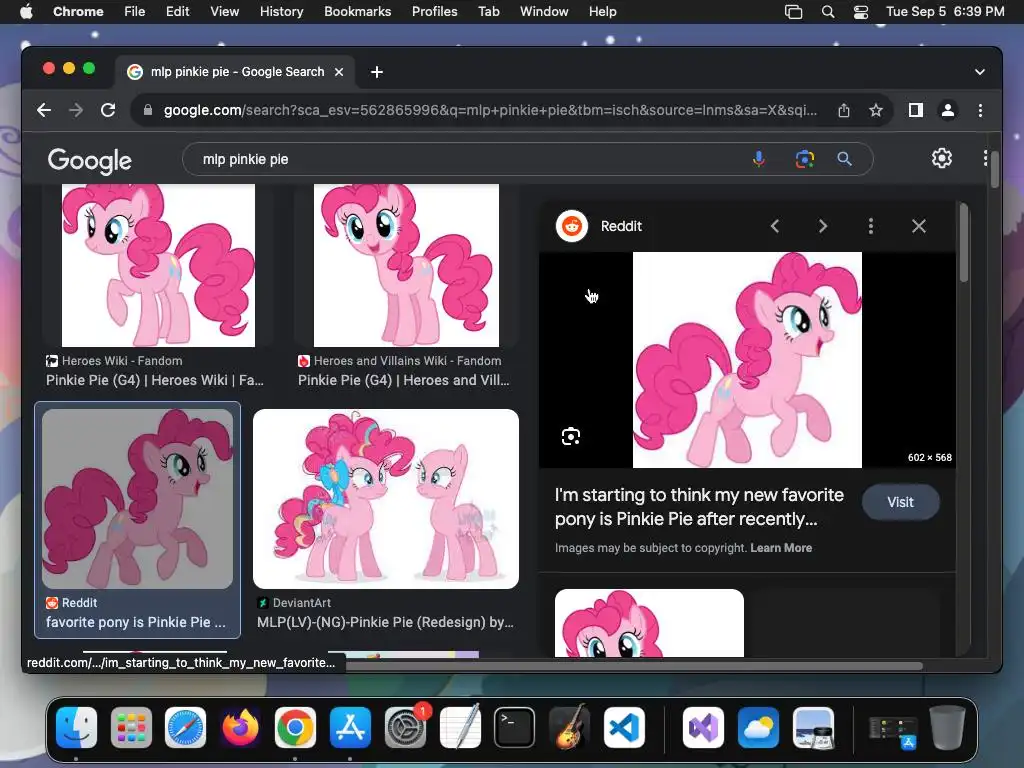Click the Google logo
This screenshot has width=1024, height=768.
[90, 161]
